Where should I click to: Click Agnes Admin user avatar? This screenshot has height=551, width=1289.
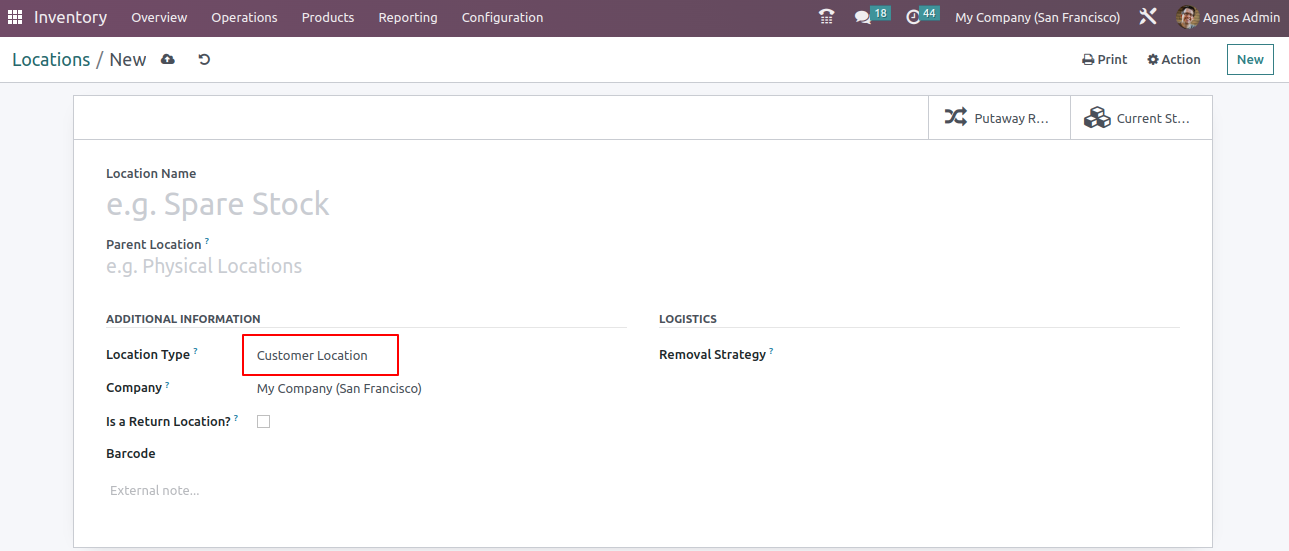[x=1187, y=17]
